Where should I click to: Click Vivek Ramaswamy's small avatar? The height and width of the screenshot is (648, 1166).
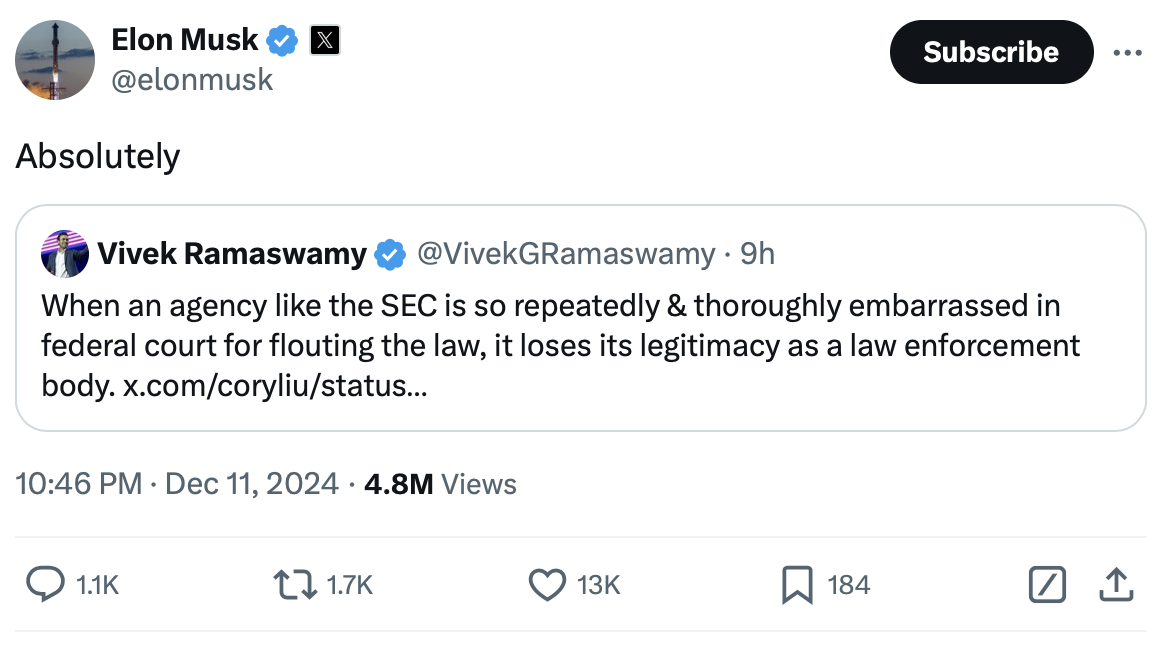[x=65, y=254]
